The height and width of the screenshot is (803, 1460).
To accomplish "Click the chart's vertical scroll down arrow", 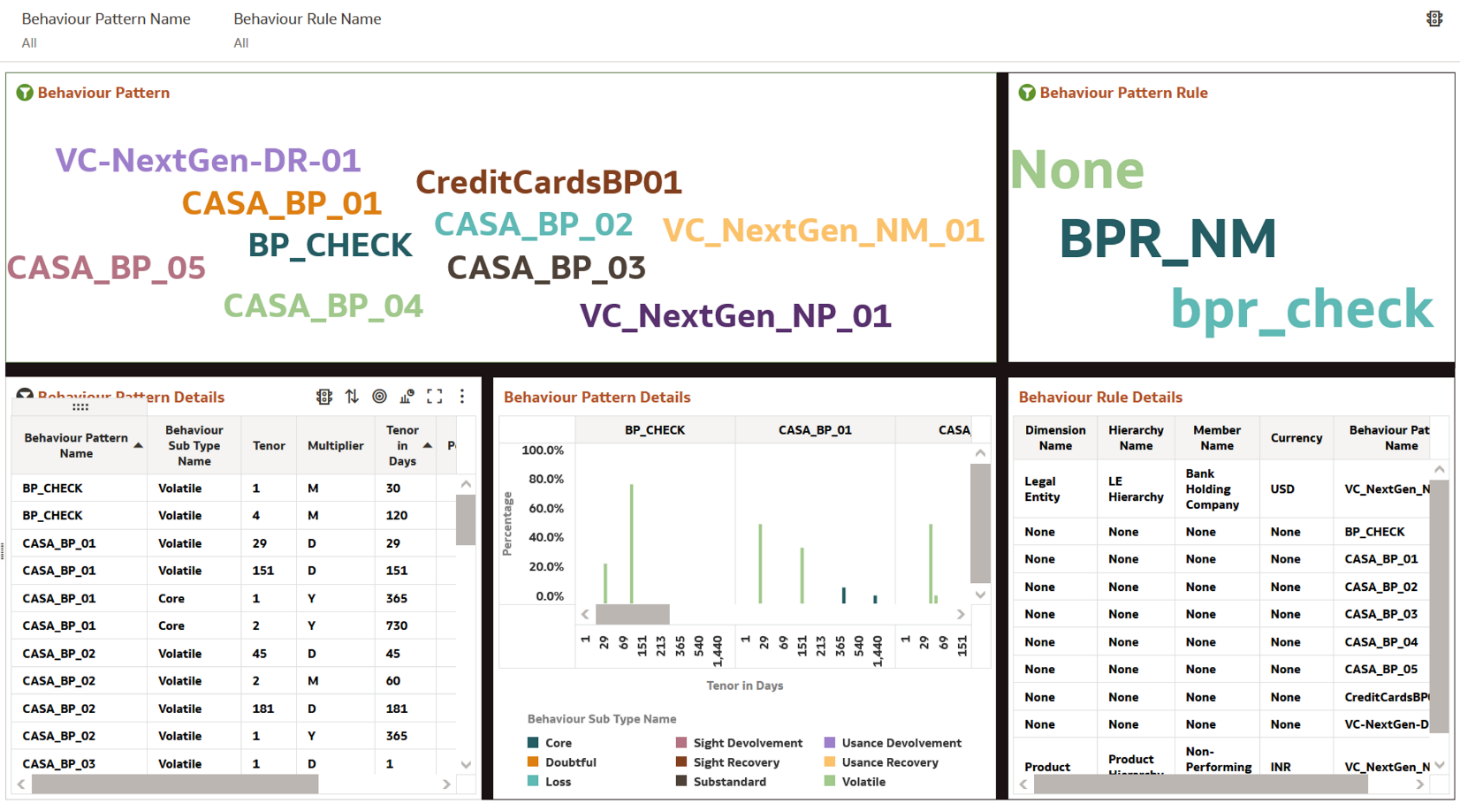I will coord(980,594).
